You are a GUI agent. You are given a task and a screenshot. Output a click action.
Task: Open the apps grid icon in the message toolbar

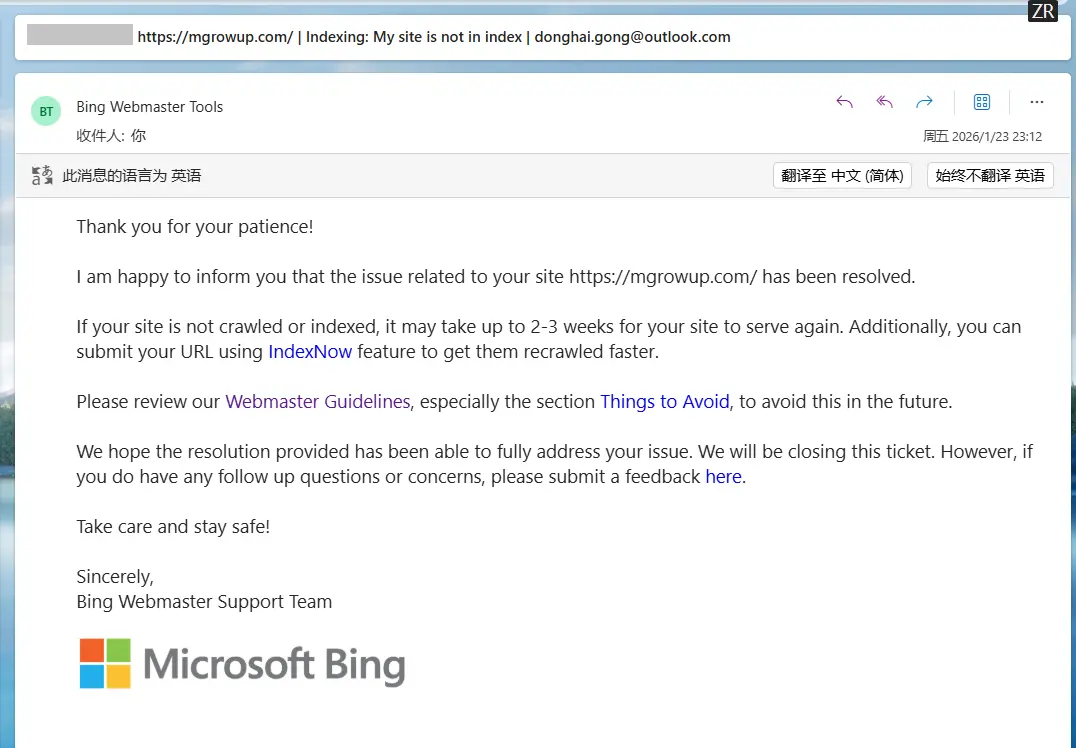coord(982,102)
